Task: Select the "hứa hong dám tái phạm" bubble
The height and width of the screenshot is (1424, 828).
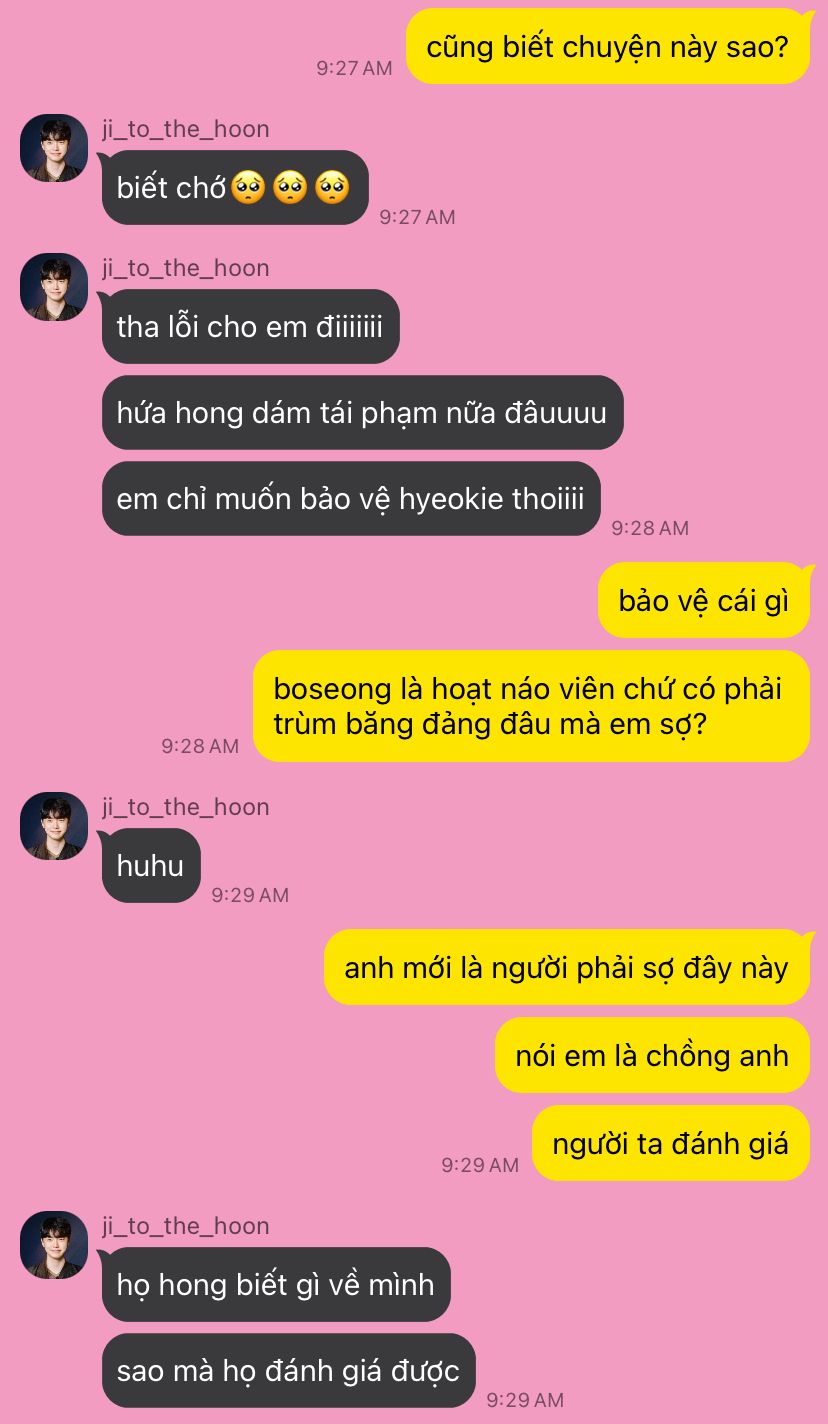Action: 362,412
